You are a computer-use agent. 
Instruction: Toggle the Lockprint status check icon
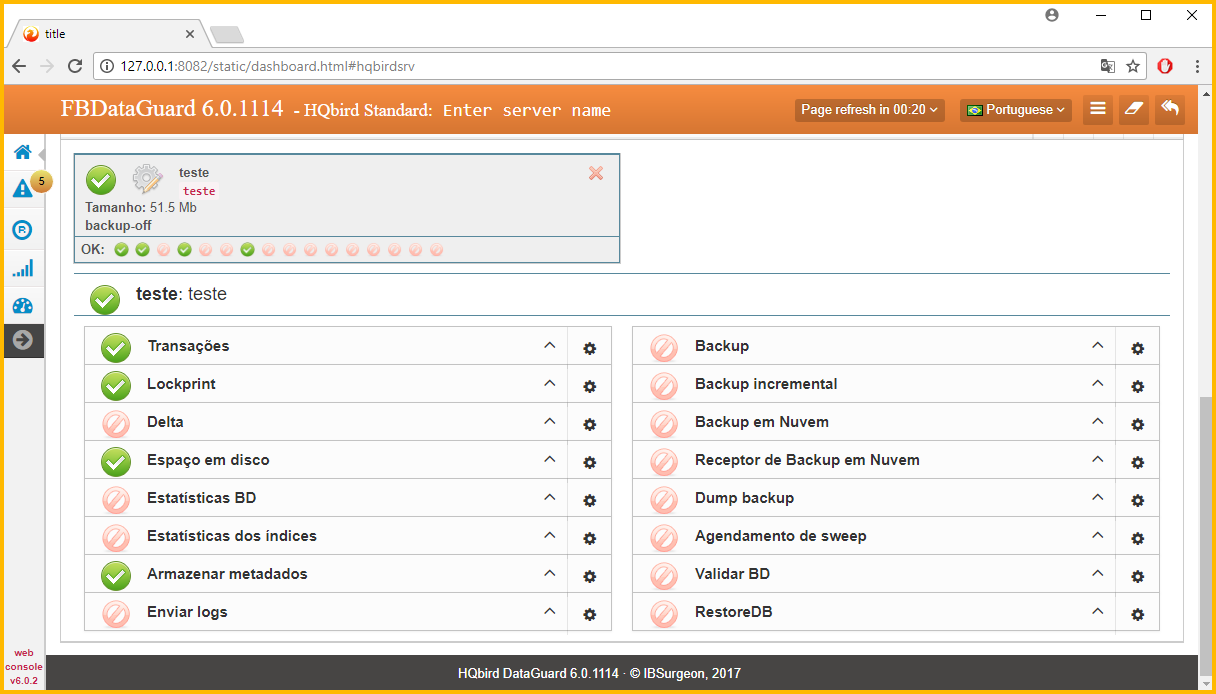116,386
